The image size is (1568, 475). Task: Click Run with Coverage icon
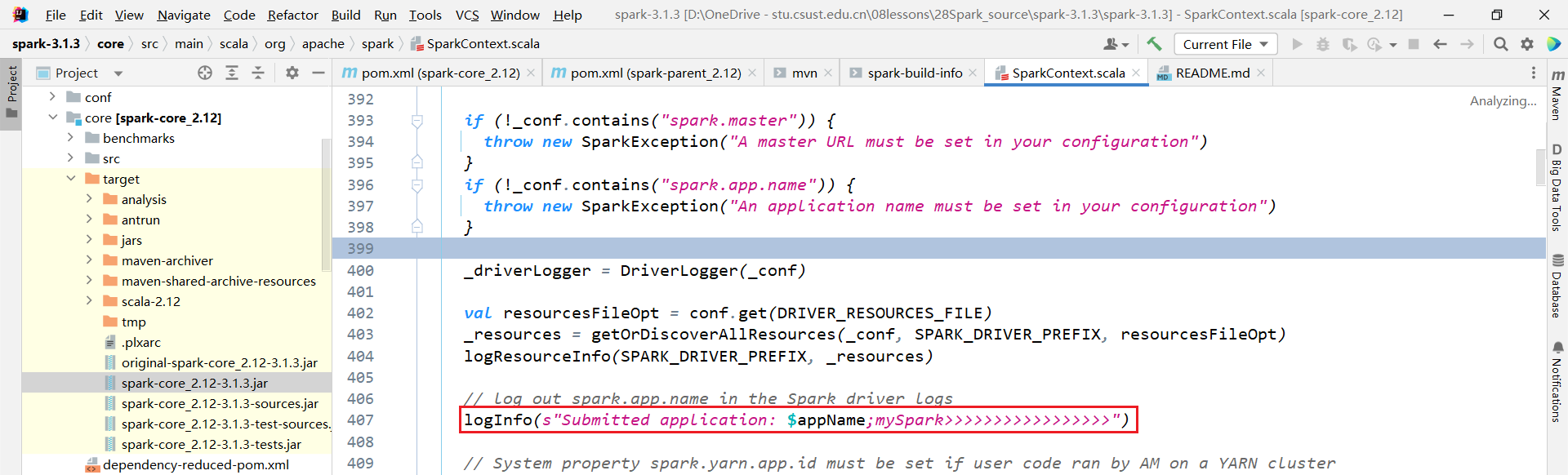click(1349, 44)
